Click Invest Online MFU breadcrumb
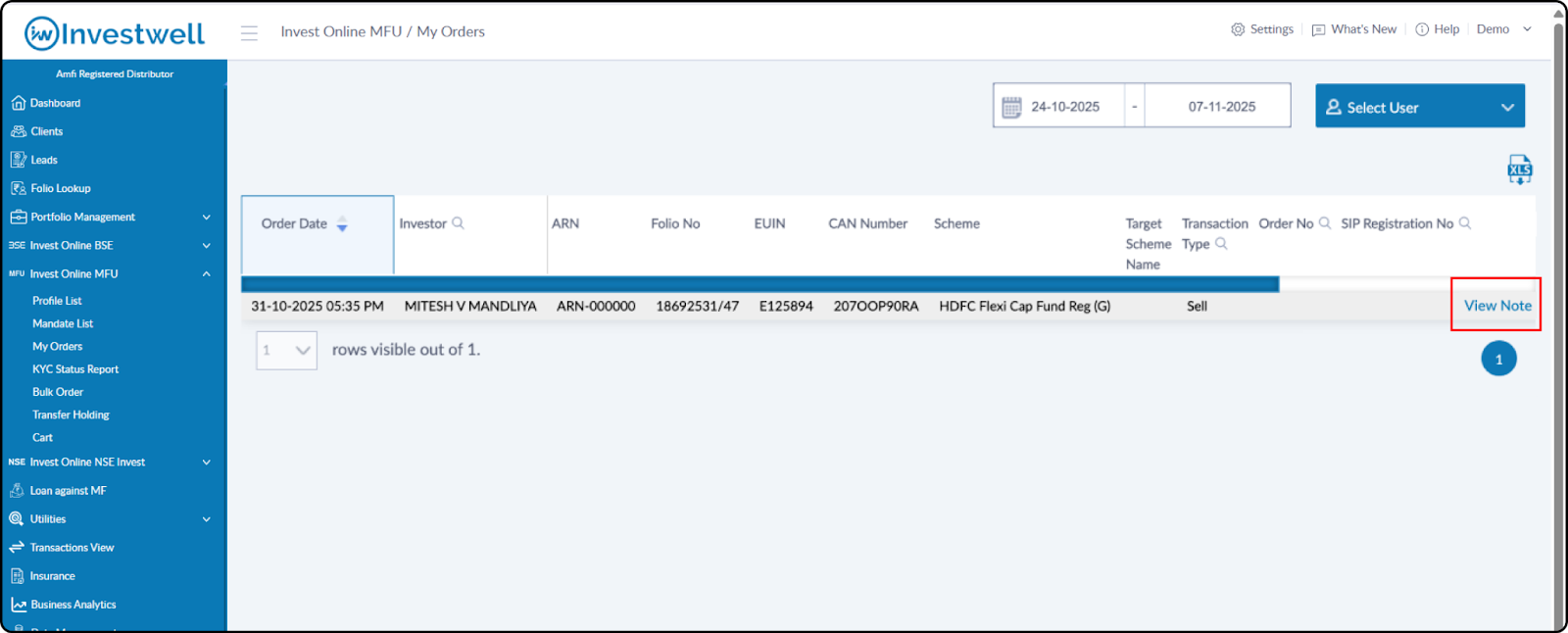Image resolution: width=1568 pixels, height=633 pixels. click(341, 31)
